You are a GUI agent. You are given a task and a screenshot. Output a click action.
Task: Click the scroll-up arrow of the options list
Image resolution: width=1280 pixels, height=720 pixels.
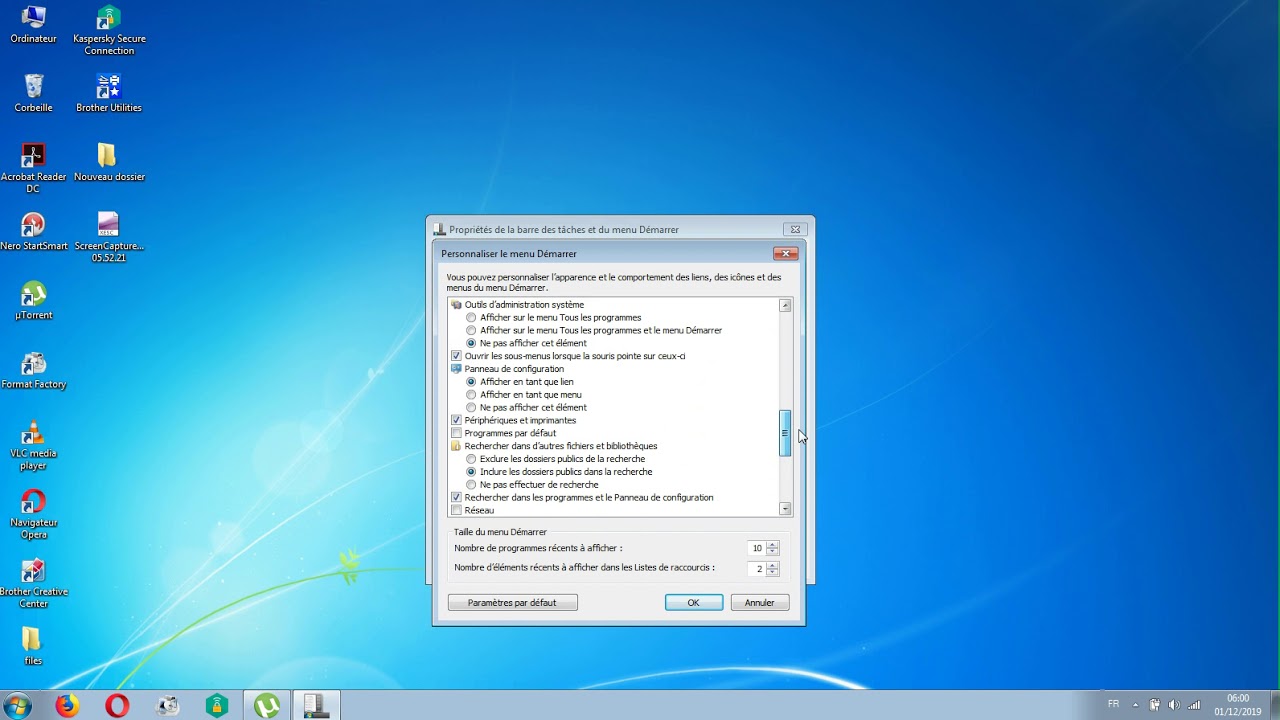pyautogui.click(x=785, y=305)
